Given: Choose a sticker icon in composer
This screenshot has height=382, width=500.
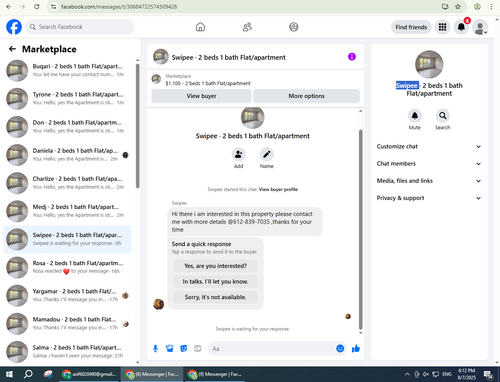Looking at the screenshot, I should (184, 349).
